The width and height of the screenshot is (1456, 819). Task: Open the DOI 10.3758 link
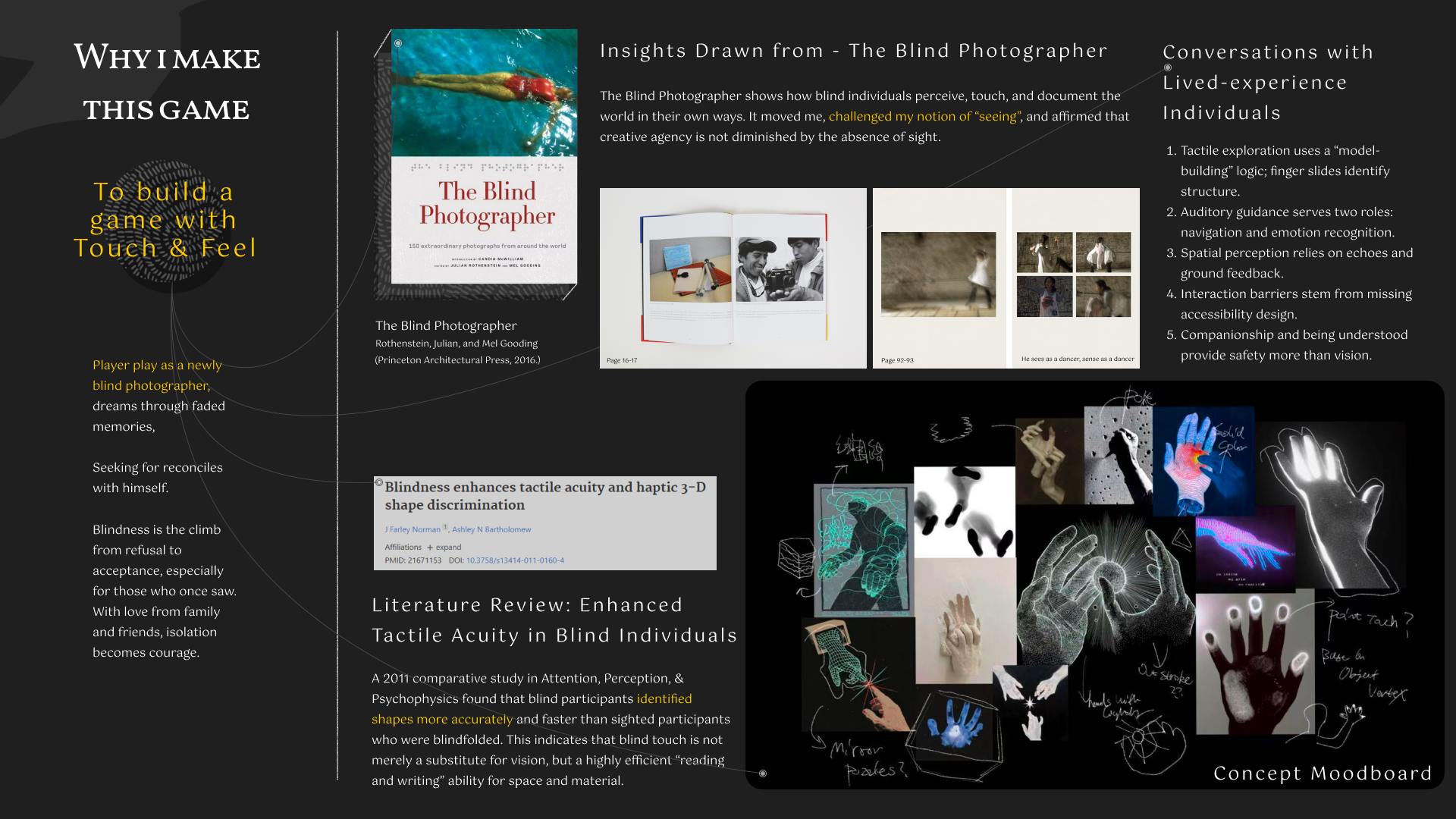(x=515, y=560)
